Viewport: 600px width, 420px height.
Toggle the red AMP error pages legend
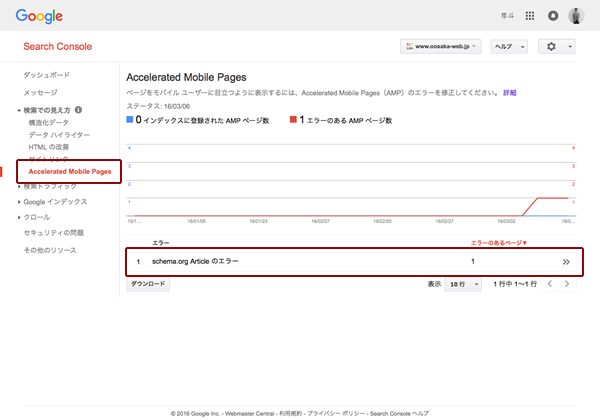(341, 120)
